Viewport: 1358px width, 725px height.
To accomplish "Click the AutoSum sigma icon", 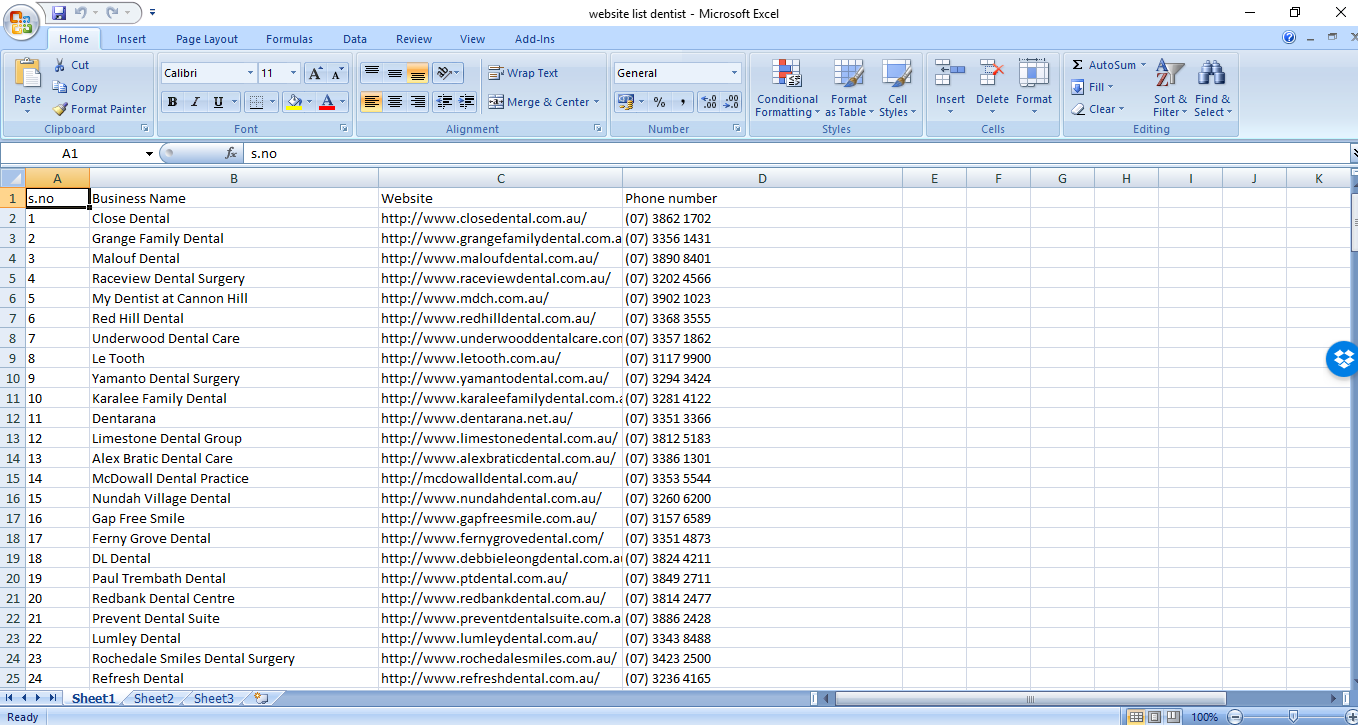I will 1077,65.
